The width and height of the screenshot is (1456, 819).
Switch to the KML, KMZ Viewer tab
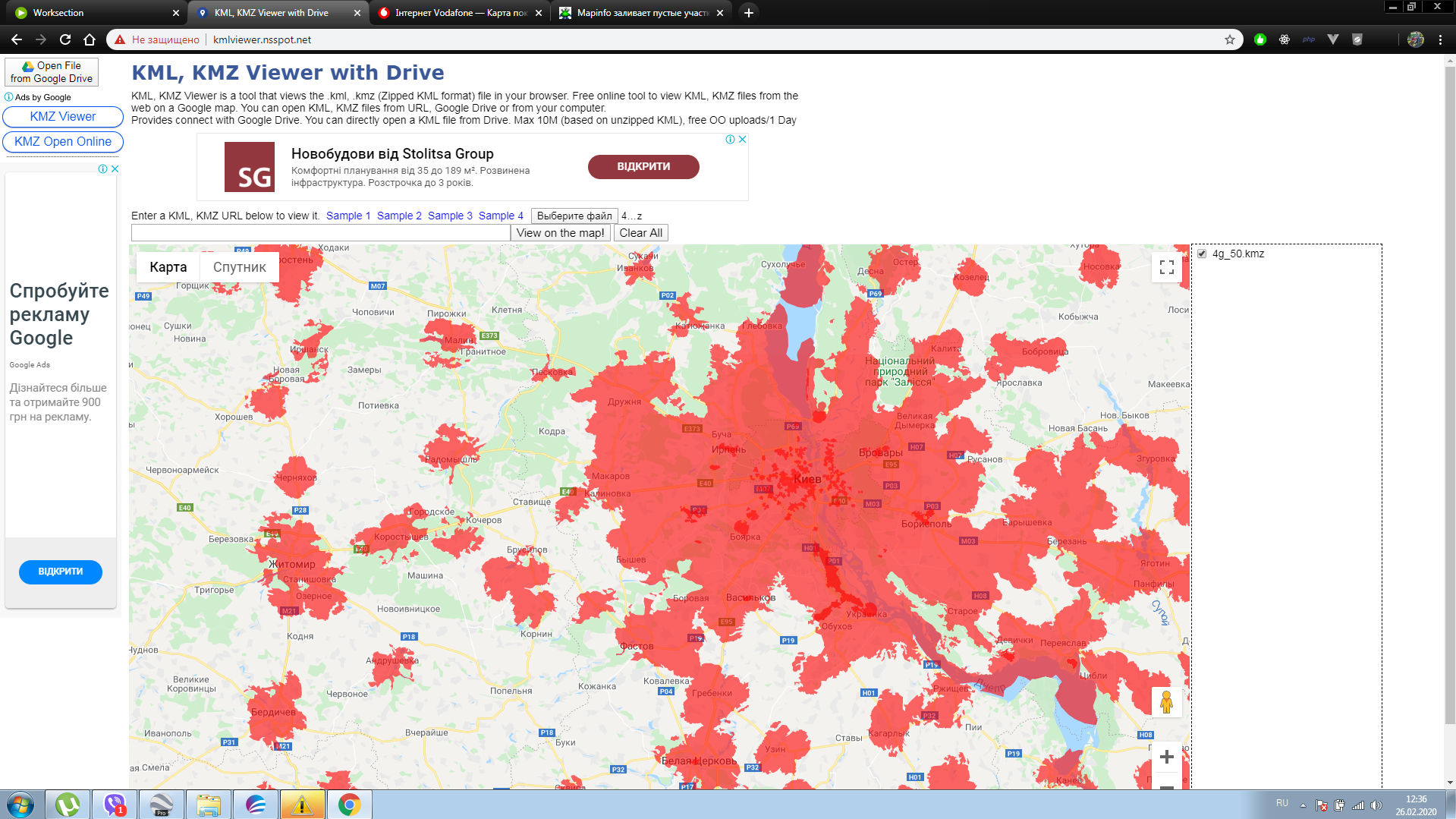coord(278,13)
